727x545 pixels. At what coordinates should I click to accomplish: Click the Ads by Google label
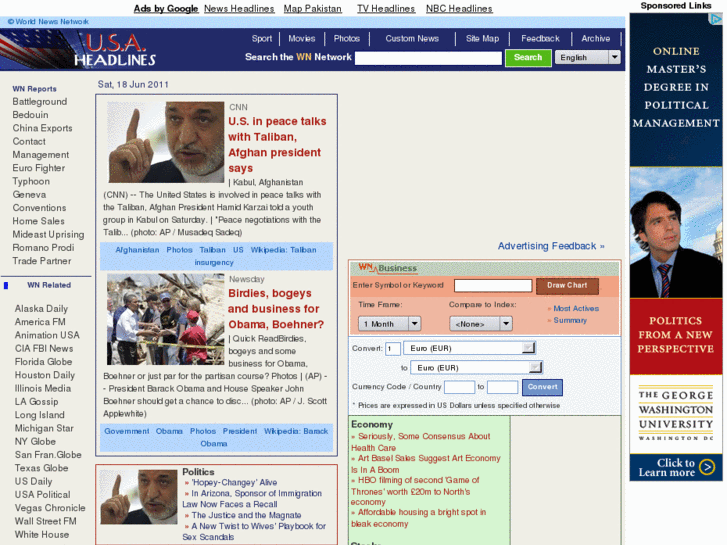point(166,9)
